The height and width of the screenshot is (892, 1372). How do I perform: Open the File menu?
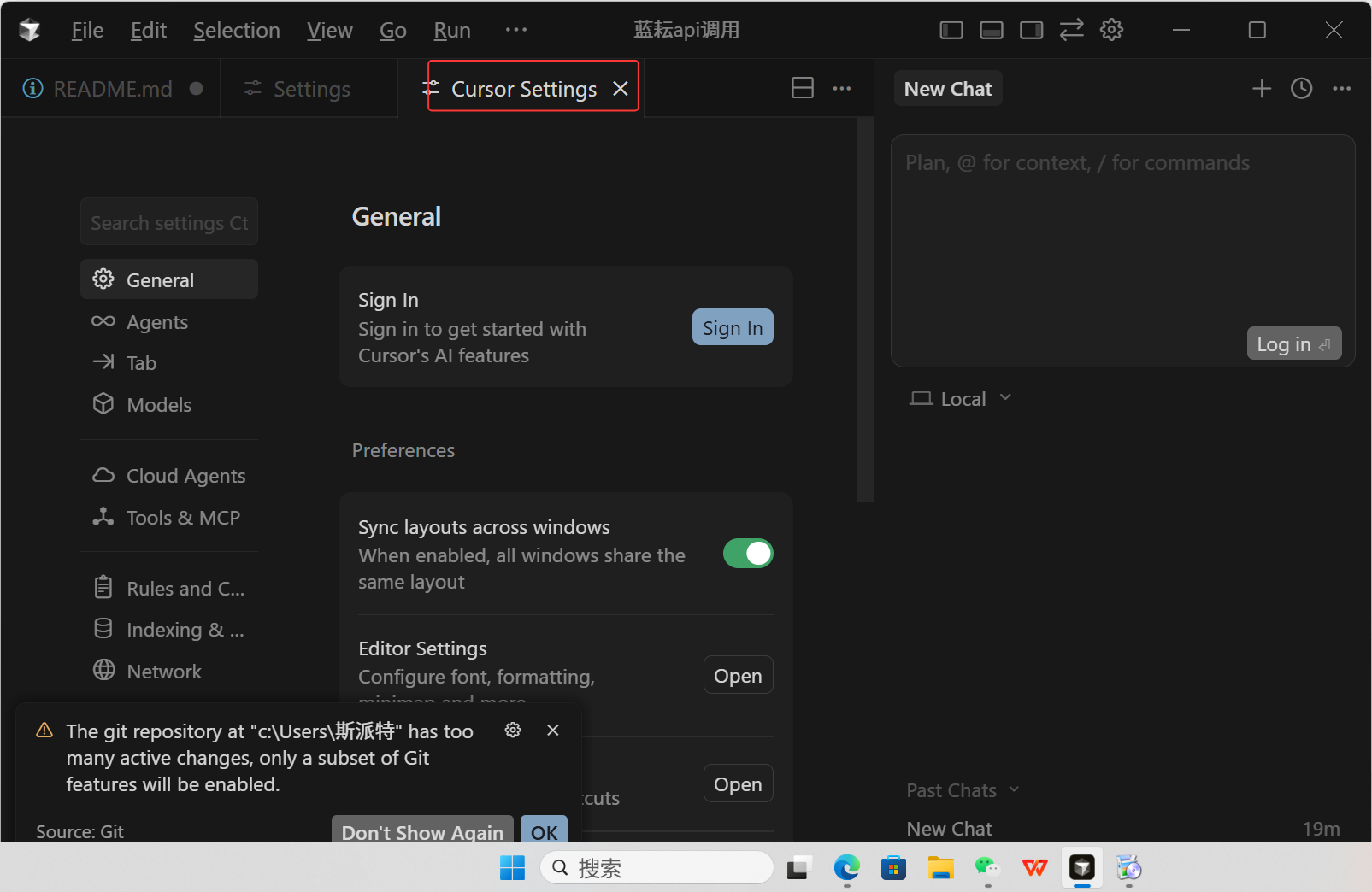pos(87,30)
